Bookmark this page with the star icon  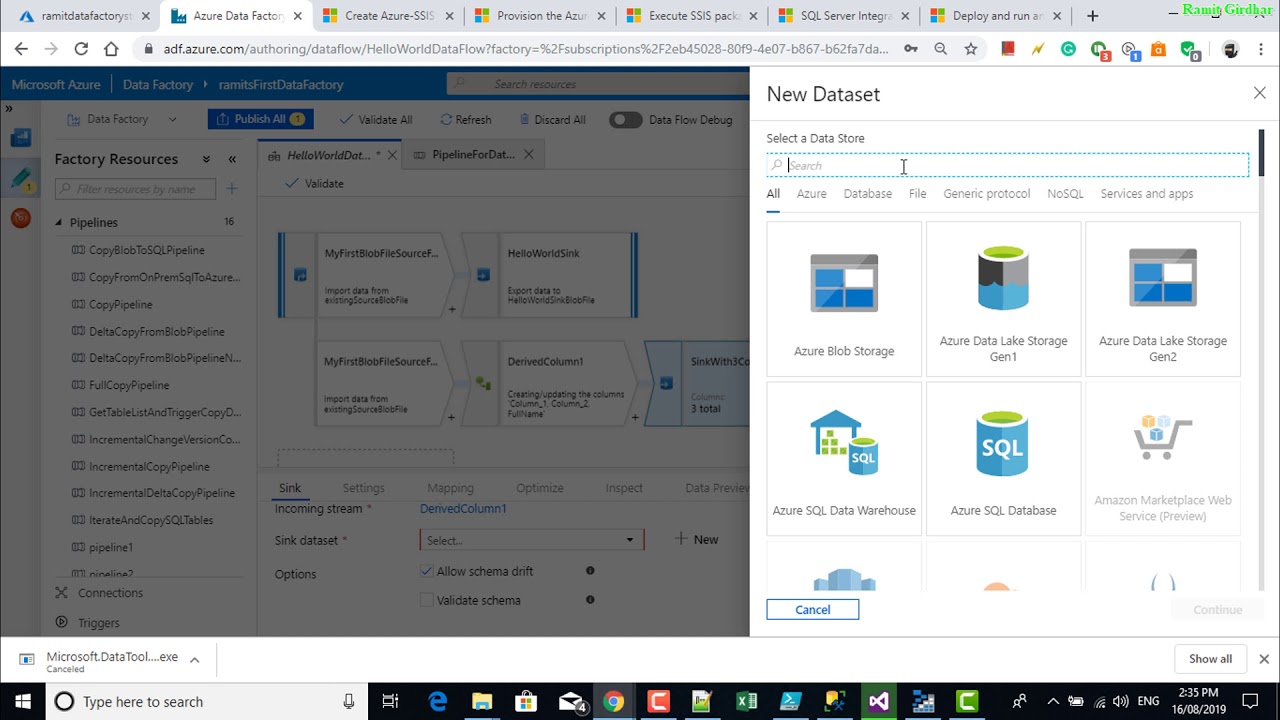tap(970, 49)
